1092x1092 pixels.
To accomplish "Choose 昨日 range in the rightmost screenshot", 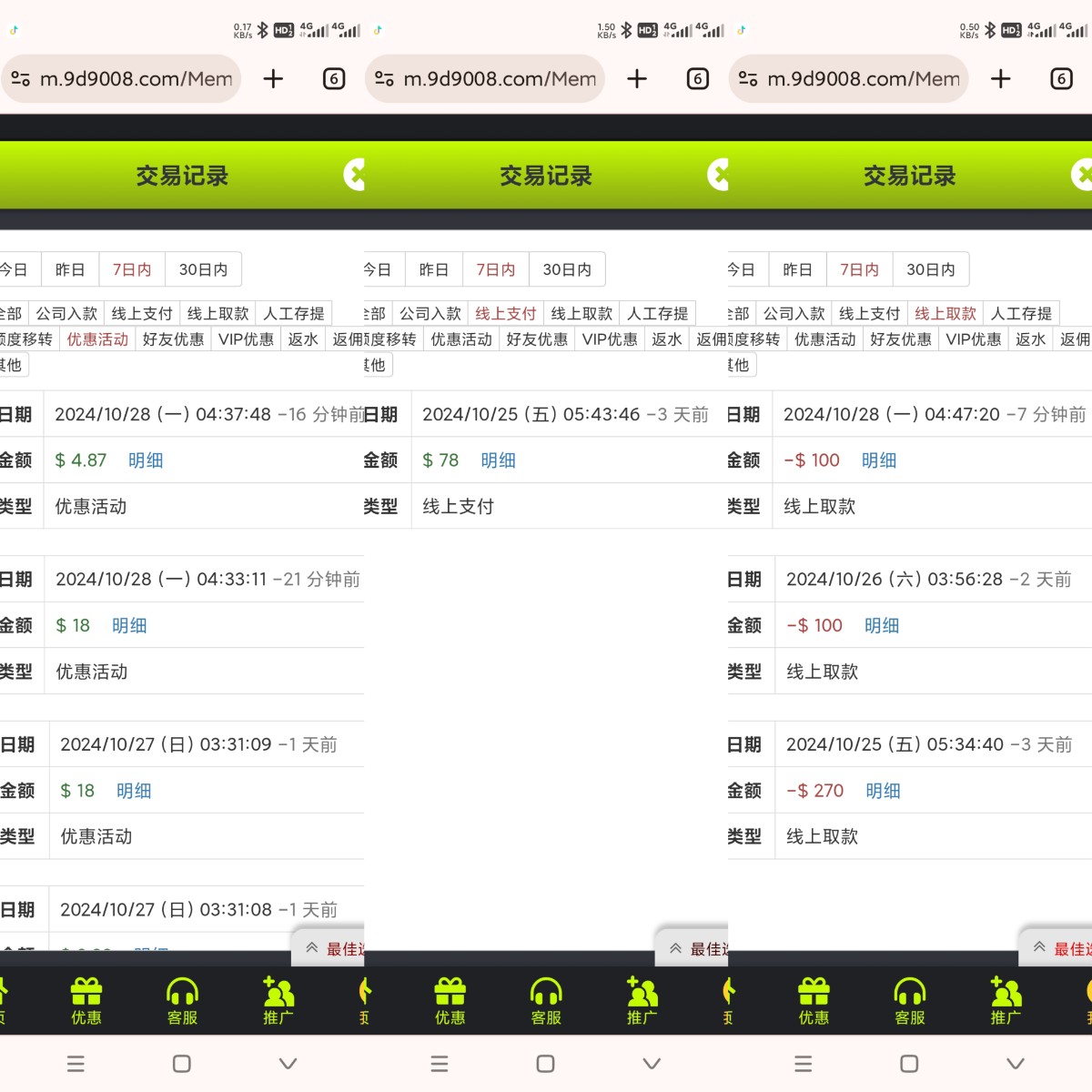I will click(x=797, y=270).
